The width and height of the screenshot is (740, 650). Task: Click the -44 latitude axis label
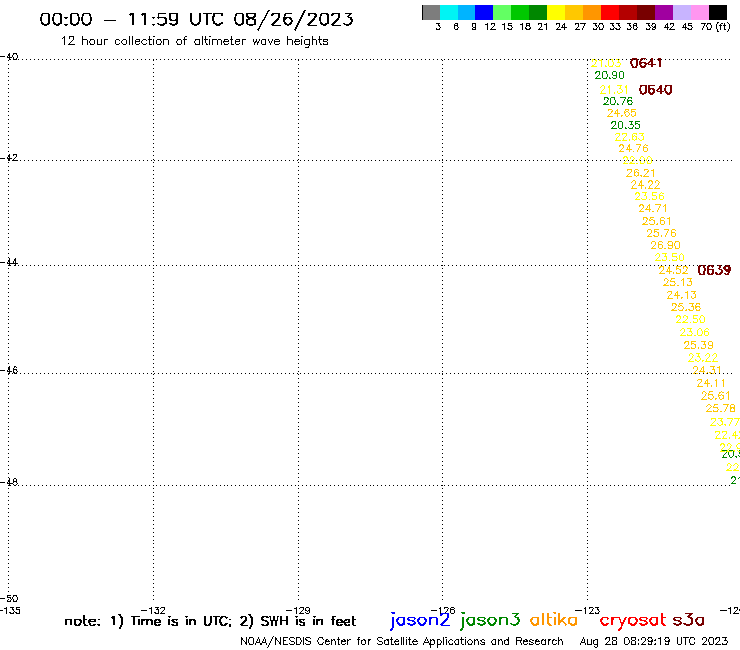[9, 262]
